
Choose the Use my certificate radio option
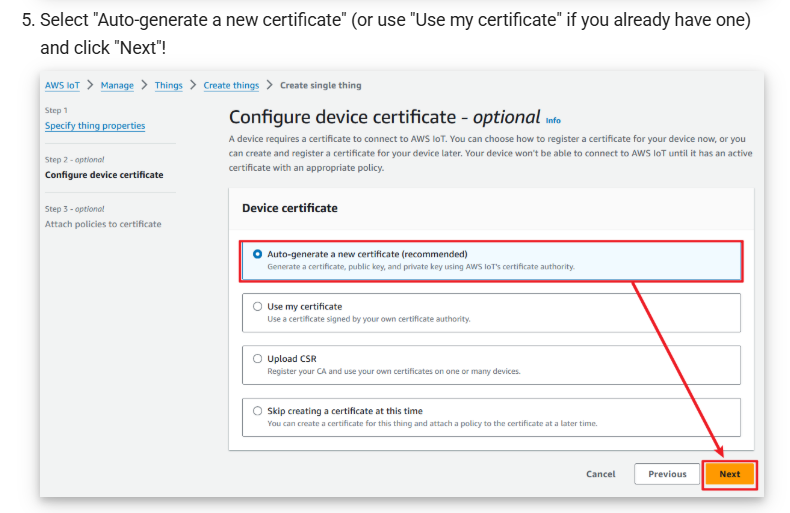[x=258, y=307]
